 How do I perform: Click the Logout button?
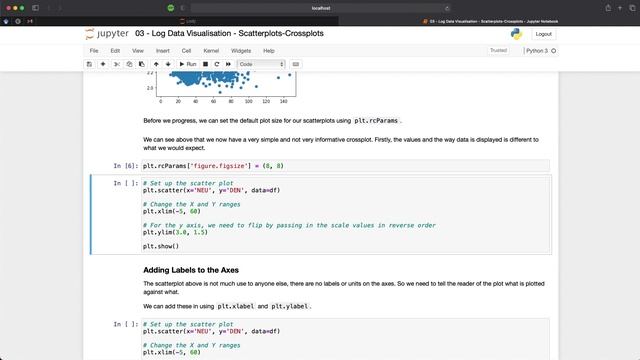(x=543, y=34)
